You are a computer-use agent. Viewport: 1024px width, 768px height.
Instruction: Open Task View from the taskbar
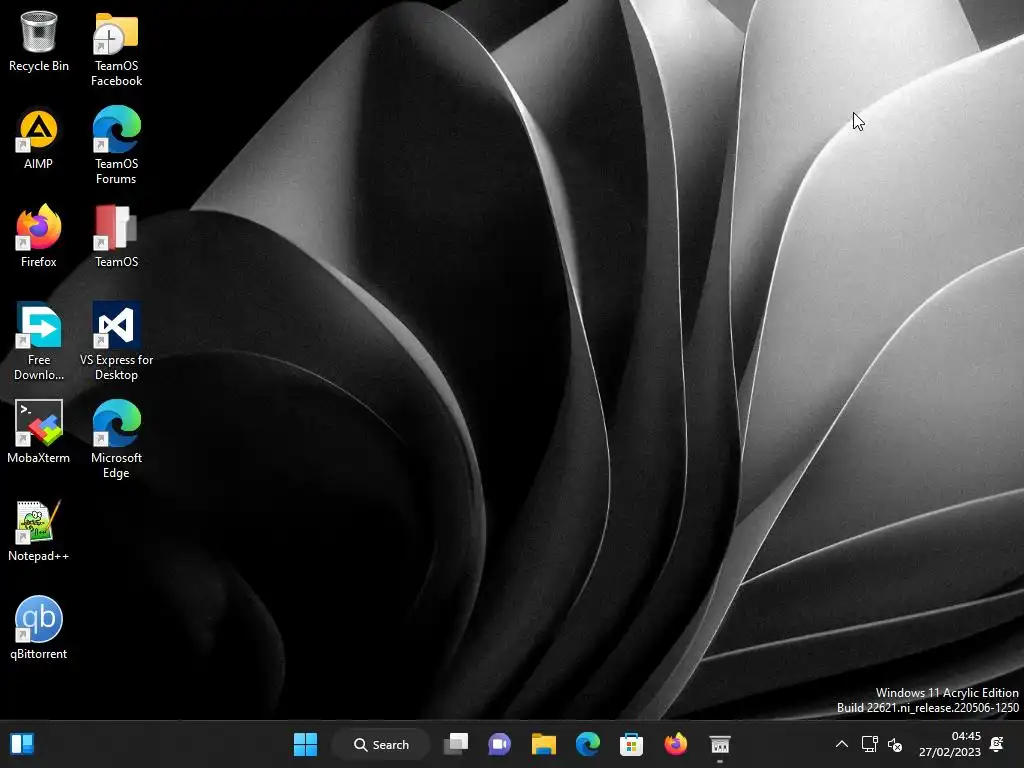[456, 744]
